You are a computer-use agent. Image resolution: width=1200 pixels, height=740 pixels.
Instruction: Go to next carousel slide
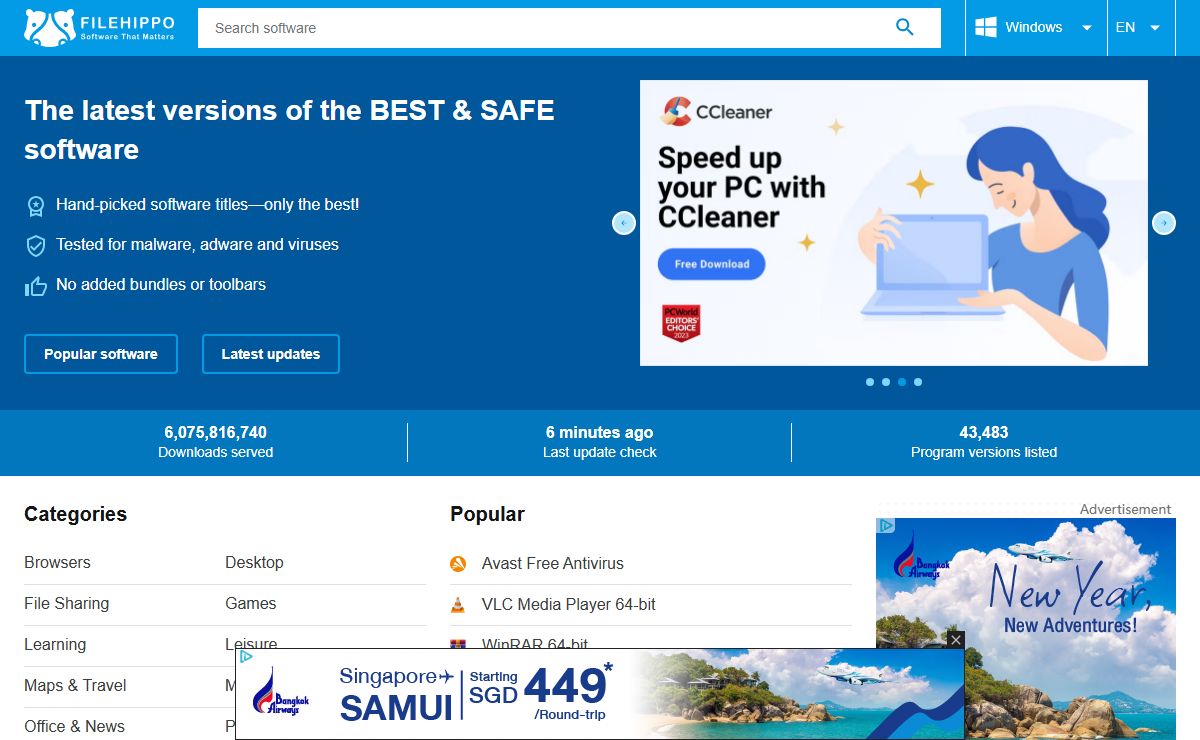pyautogui.click(x=1164, y=223)
